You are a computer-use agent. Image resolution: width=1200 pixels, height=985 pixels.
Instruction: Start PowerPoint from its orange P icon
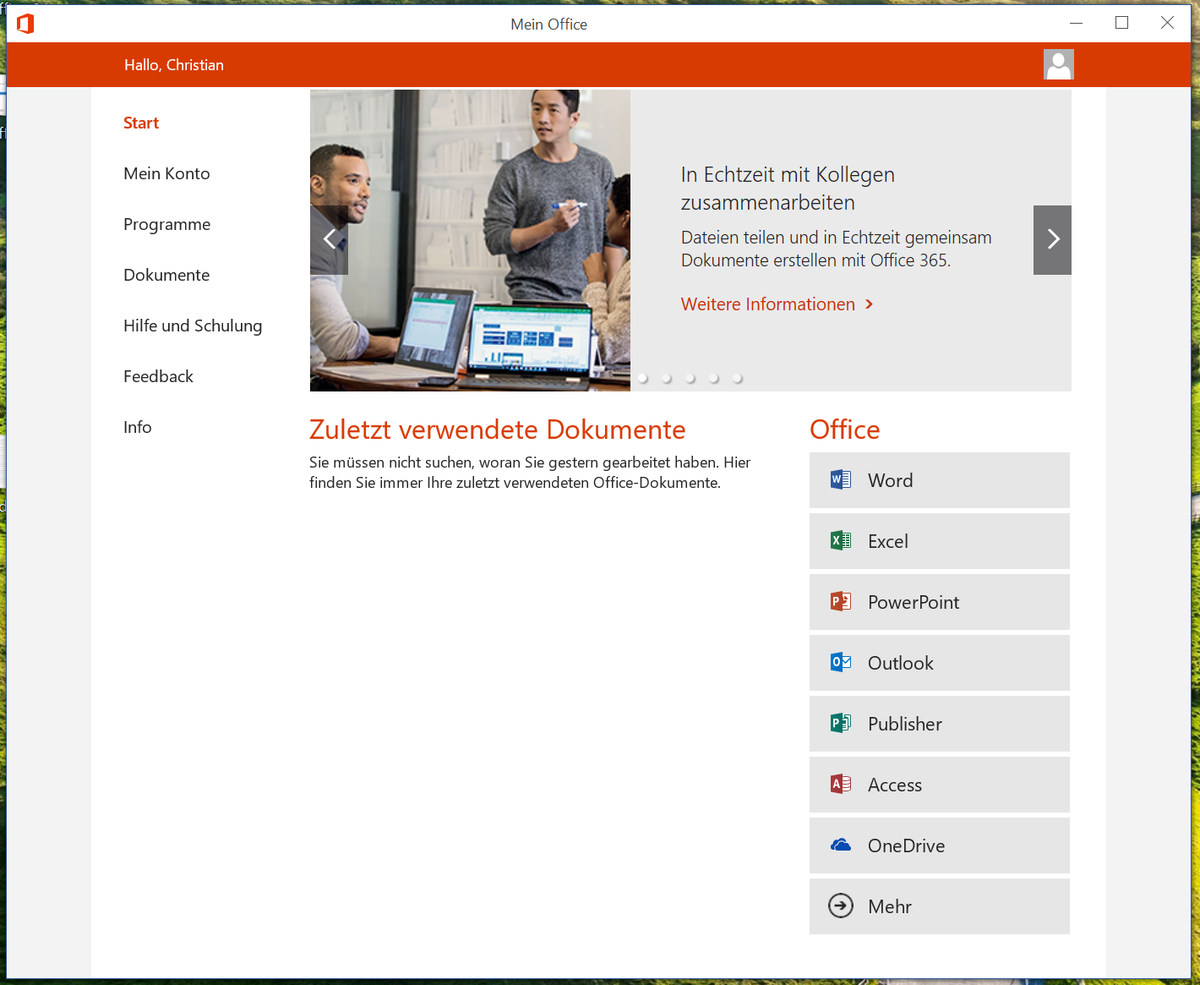click(841, 602)
